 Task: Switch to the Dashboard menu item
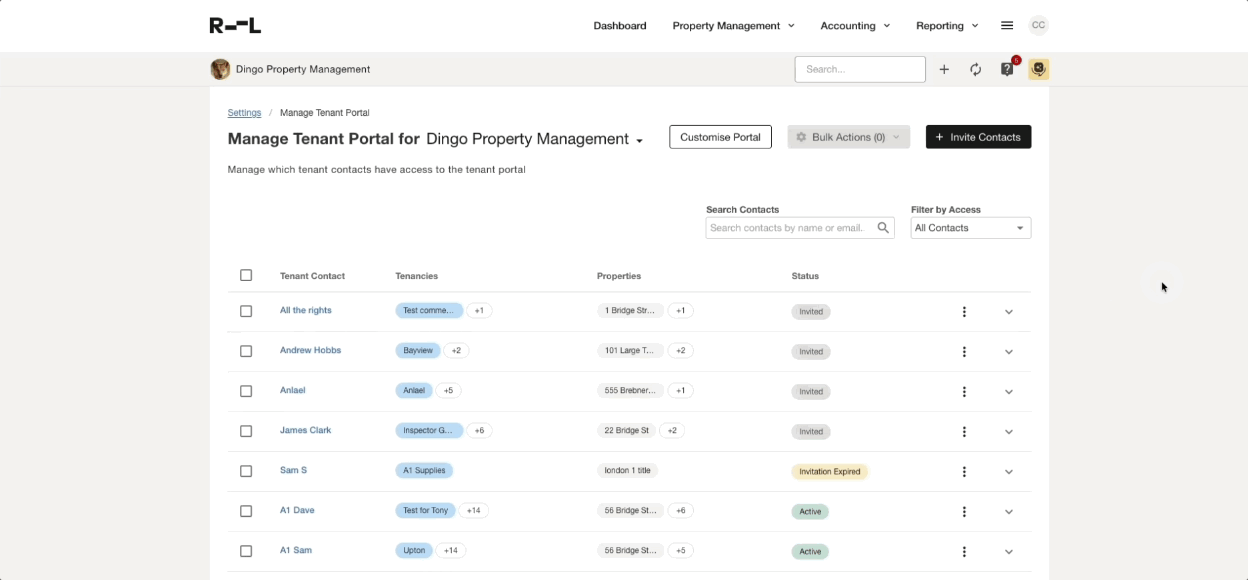coord(620,25)
